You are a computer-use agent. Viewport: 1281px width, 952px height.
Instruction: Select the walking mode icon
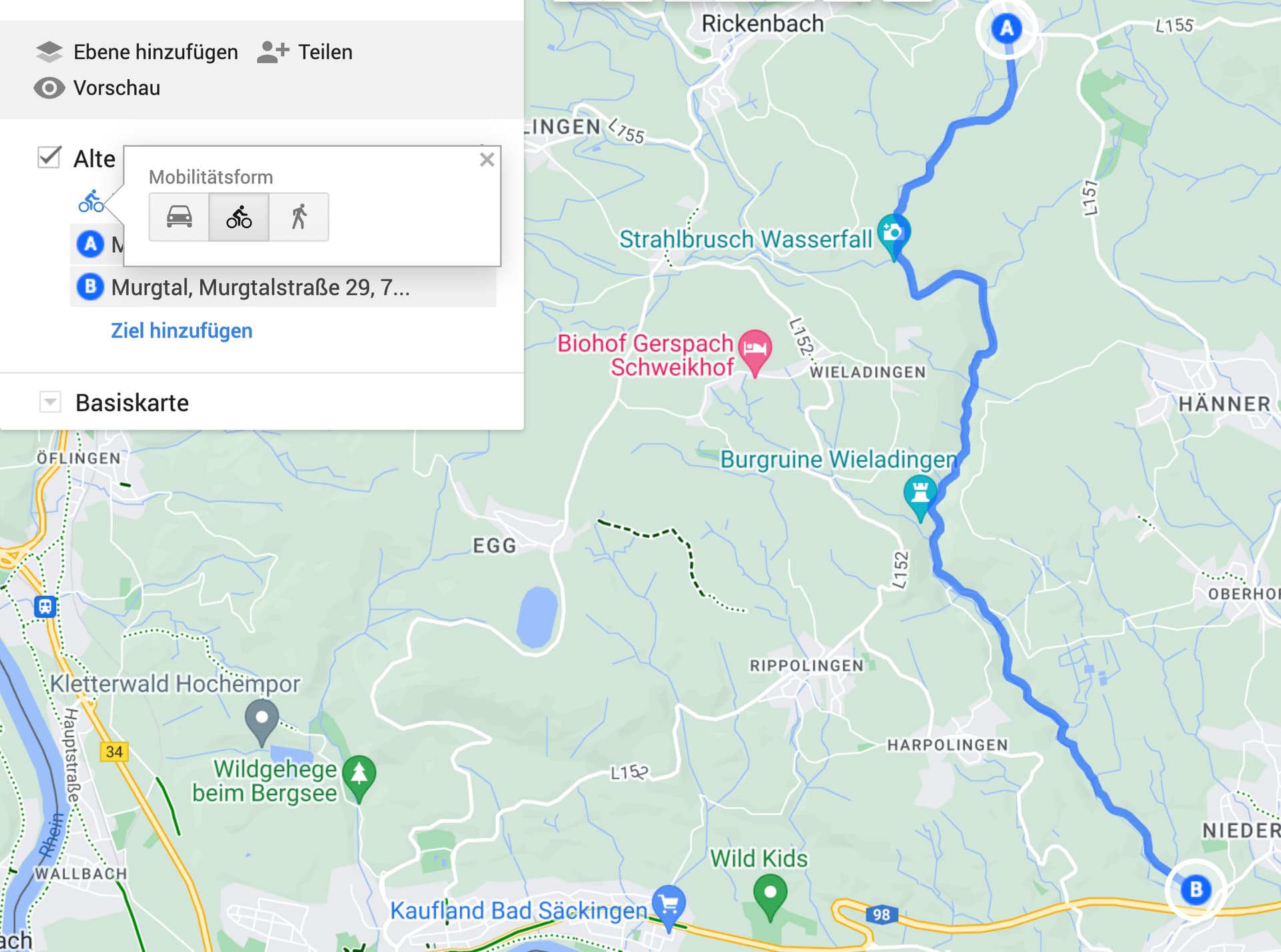click(299, 217)
